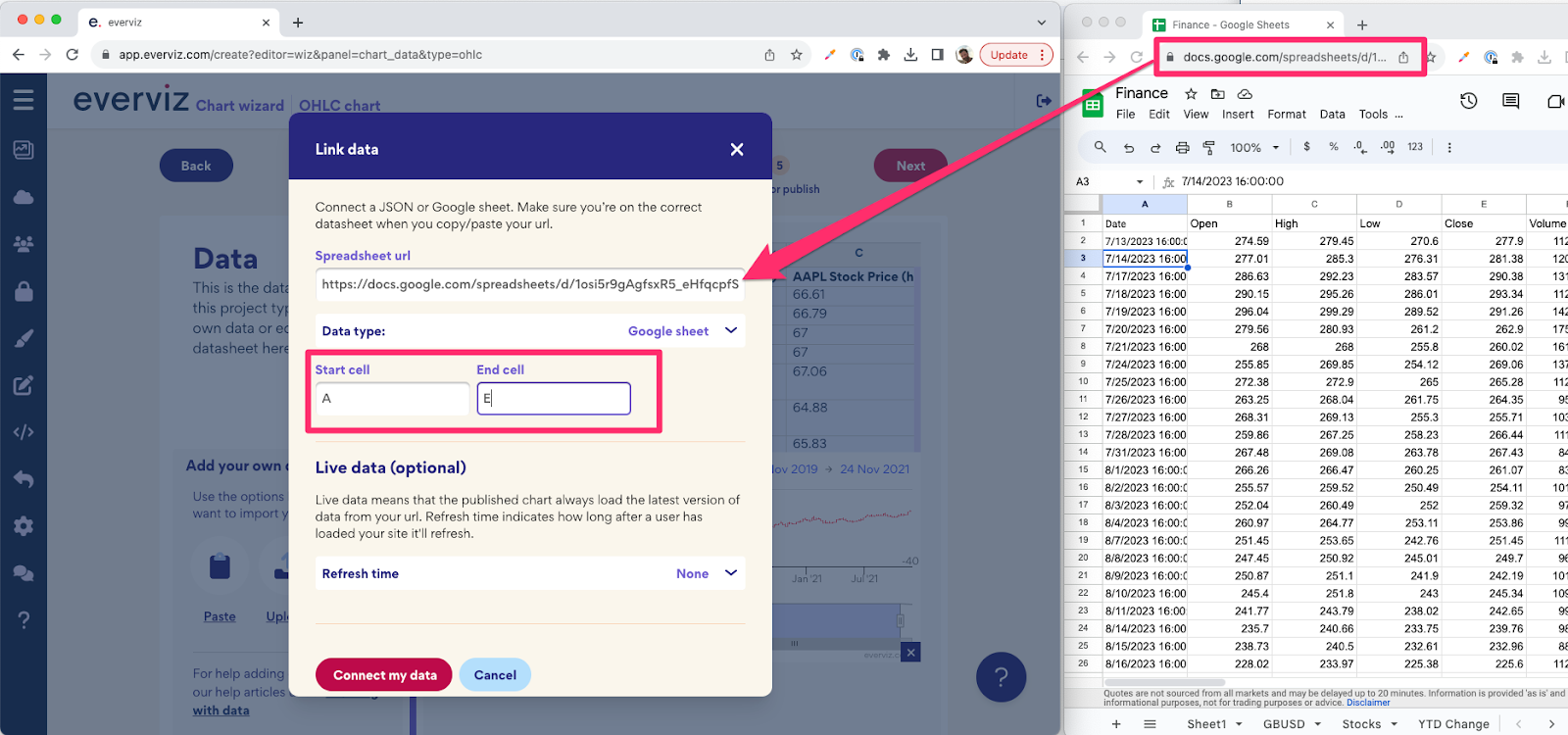Image resolution: width=1568 pixels, height=735 pixels.
Task: Open comments icon in Google Sheets
Action: tap(1511, 101)
